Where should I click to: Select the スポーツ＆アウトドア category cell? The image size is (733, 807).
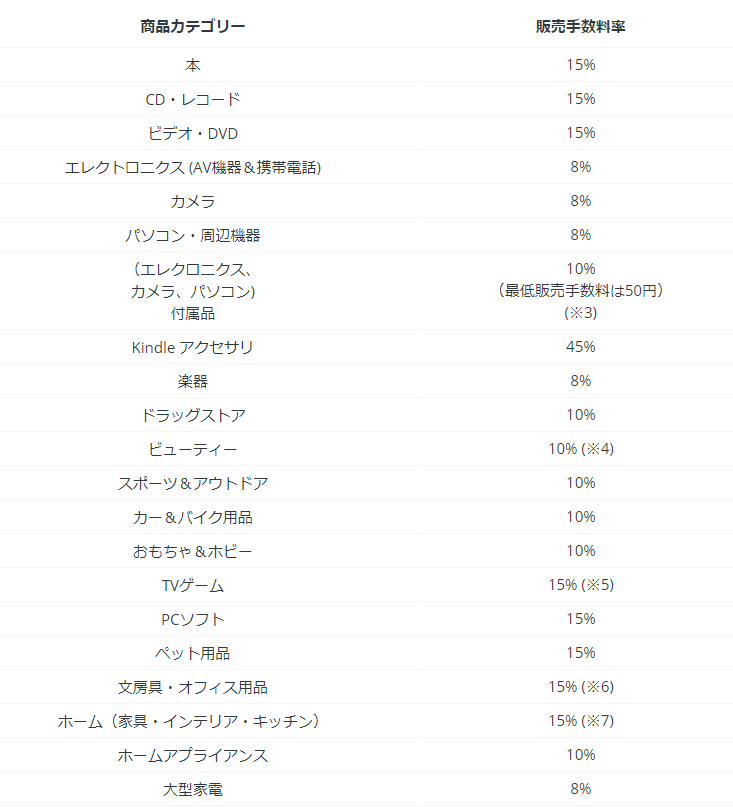(193, 483)
